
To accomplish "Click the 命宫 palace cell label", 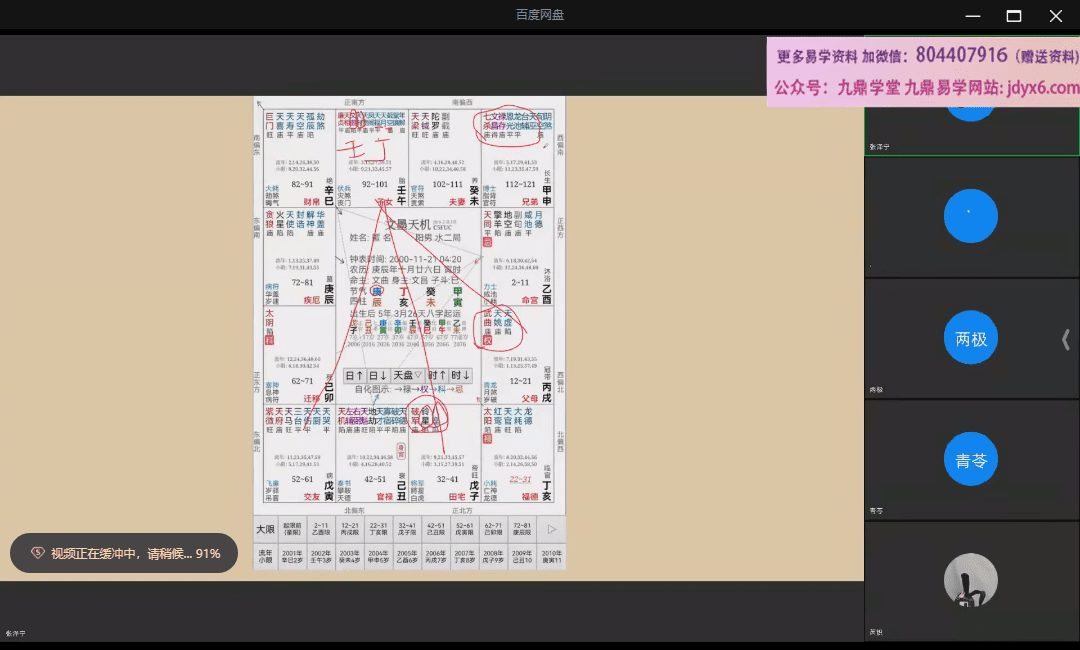I will (517, 299).
